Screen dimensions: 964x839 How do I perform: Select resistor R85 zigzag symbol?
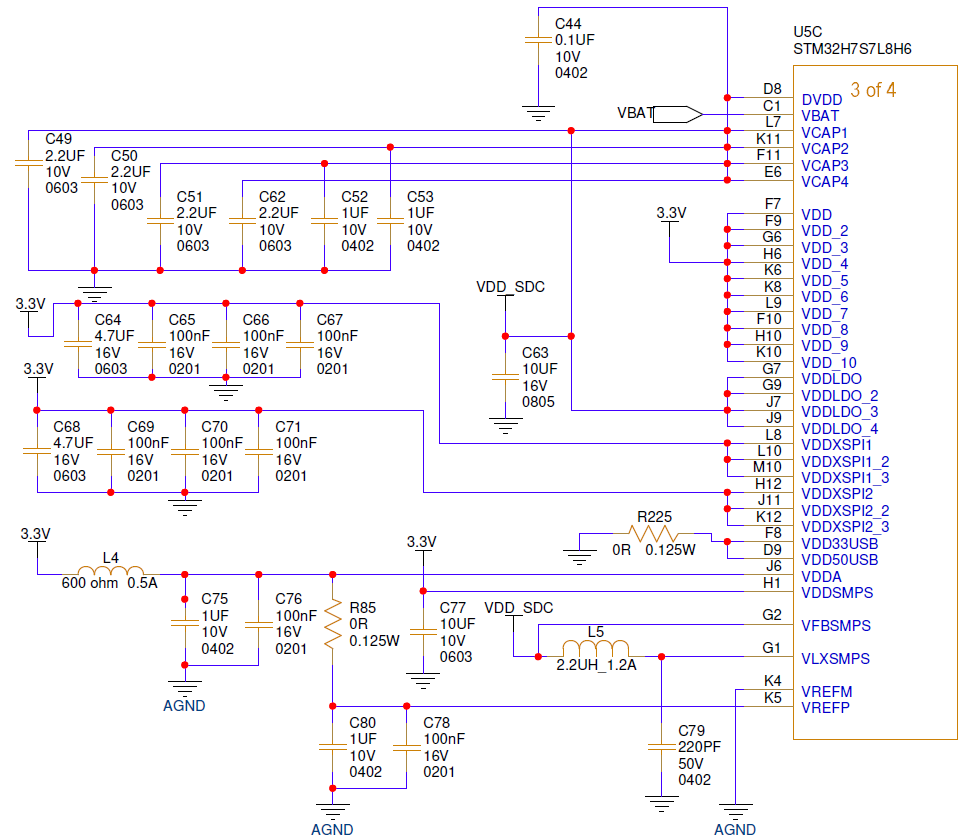point(333,624)
